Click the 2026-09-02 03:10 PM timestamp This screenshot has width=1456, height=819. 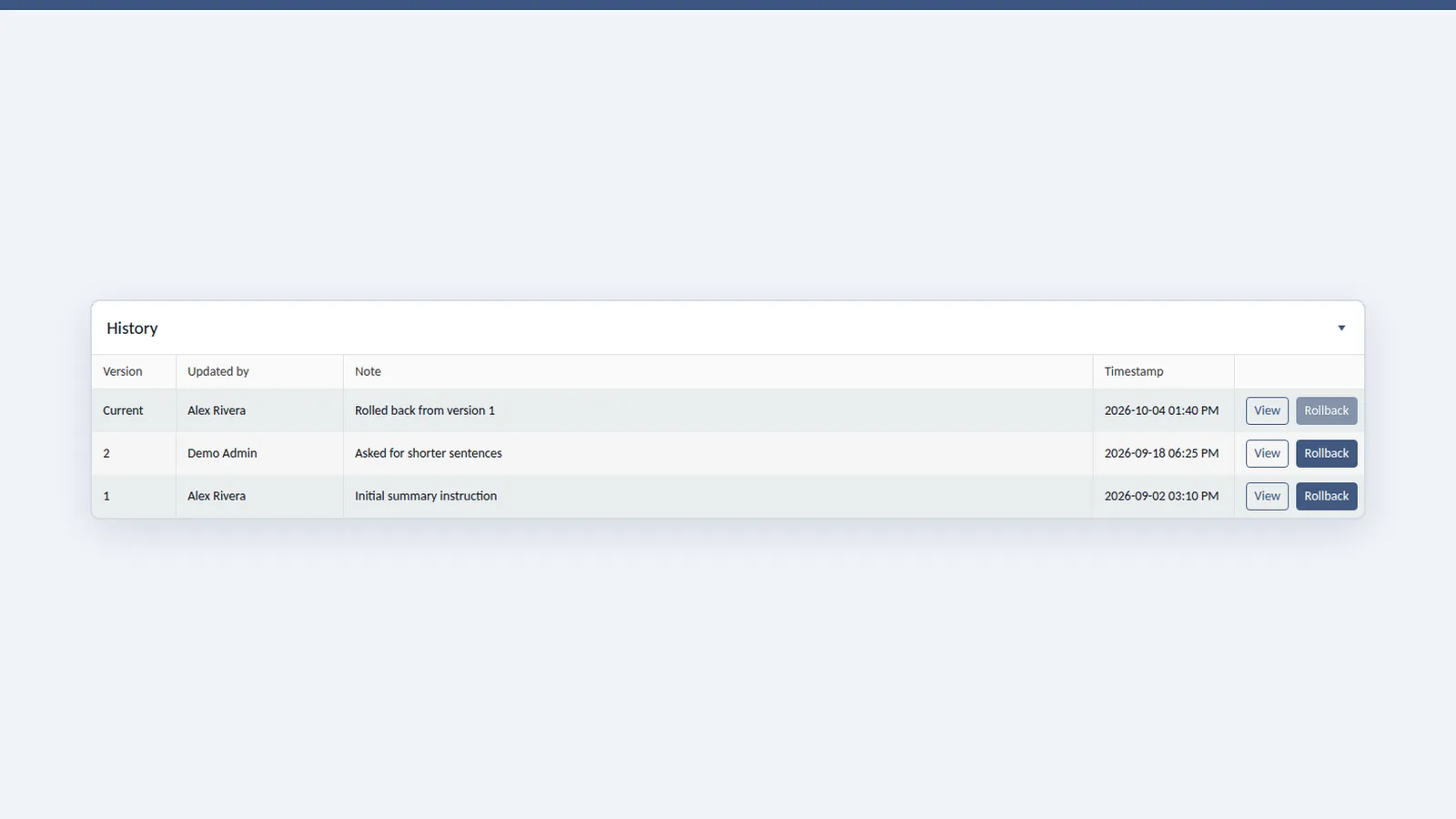(x=1161, y=496)
